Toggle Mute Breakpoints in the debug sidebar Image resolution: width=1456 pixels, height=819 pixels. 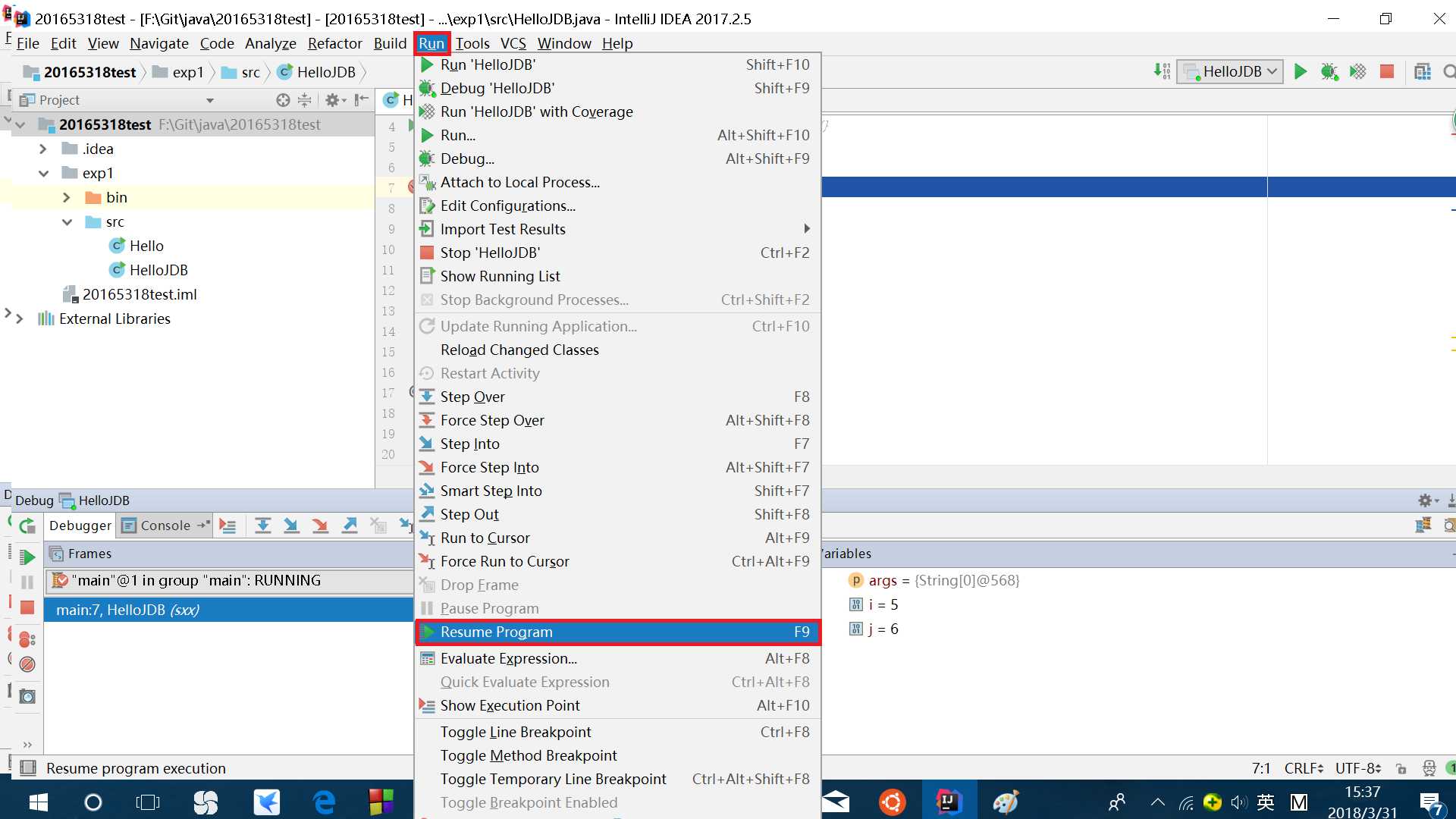click(27, 664)
